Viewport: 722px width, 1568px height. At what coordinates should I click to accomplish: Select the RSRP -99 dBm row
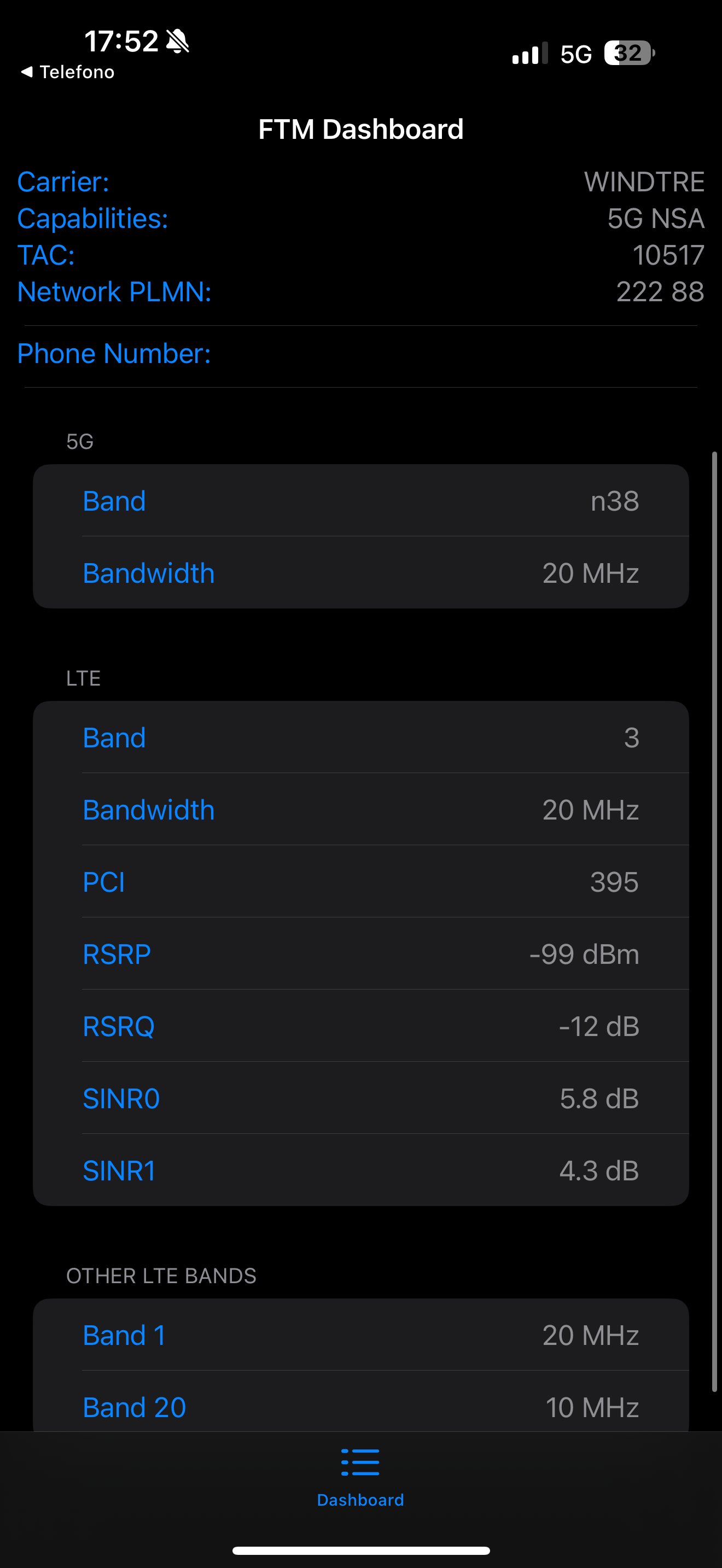[360, 954]
